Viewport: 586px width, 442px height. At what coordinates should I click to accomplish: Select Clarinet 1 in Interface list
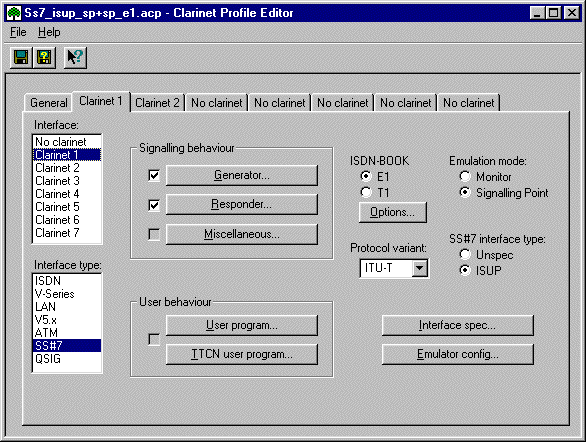pos(67,155)
